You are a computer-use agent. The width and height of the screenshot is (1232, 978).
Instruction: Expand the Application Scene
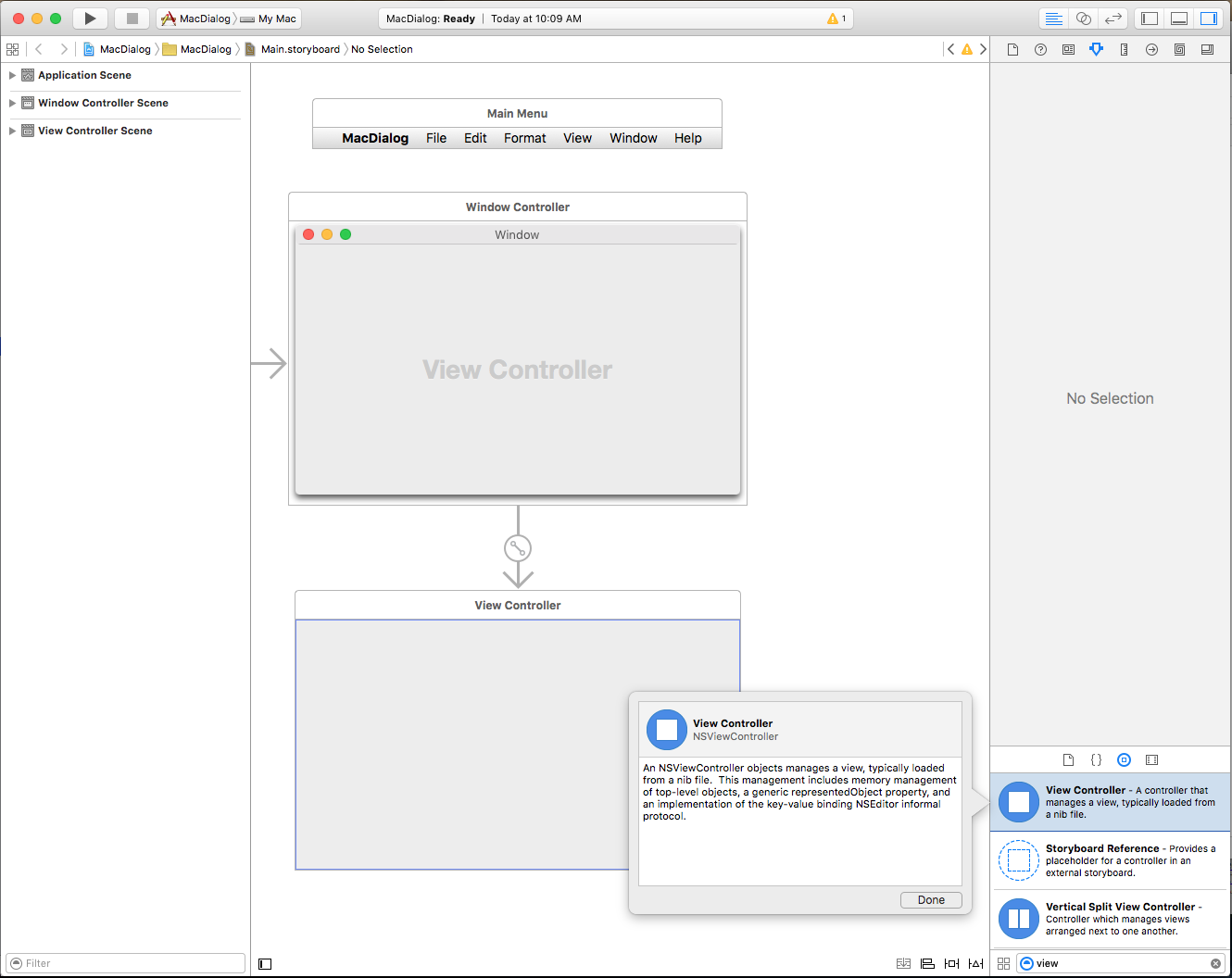click(x=13, y=75)
